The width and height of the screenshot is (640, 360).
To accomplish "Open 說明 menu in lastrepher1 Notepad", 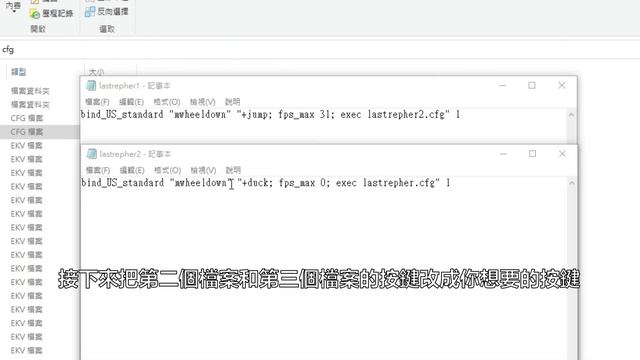I will pos(233,102).
